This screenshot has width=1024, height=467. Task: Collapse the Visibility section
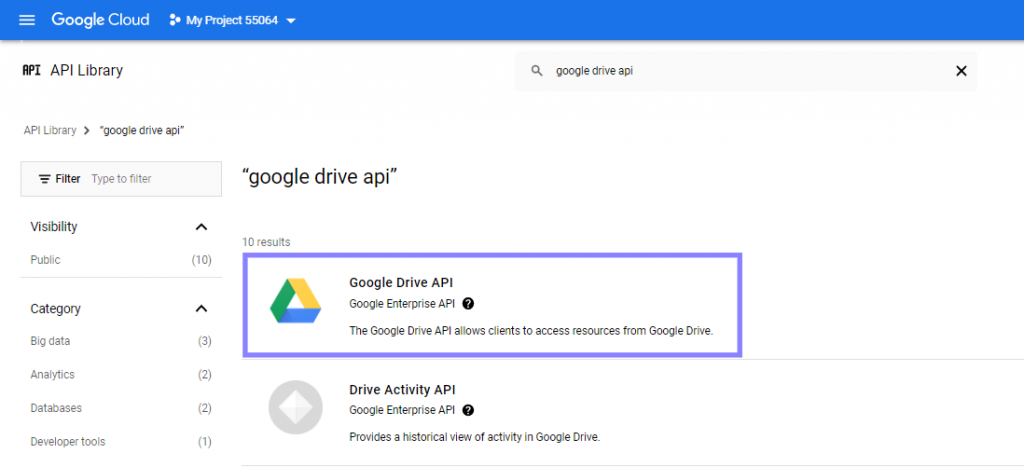(201, 227)
